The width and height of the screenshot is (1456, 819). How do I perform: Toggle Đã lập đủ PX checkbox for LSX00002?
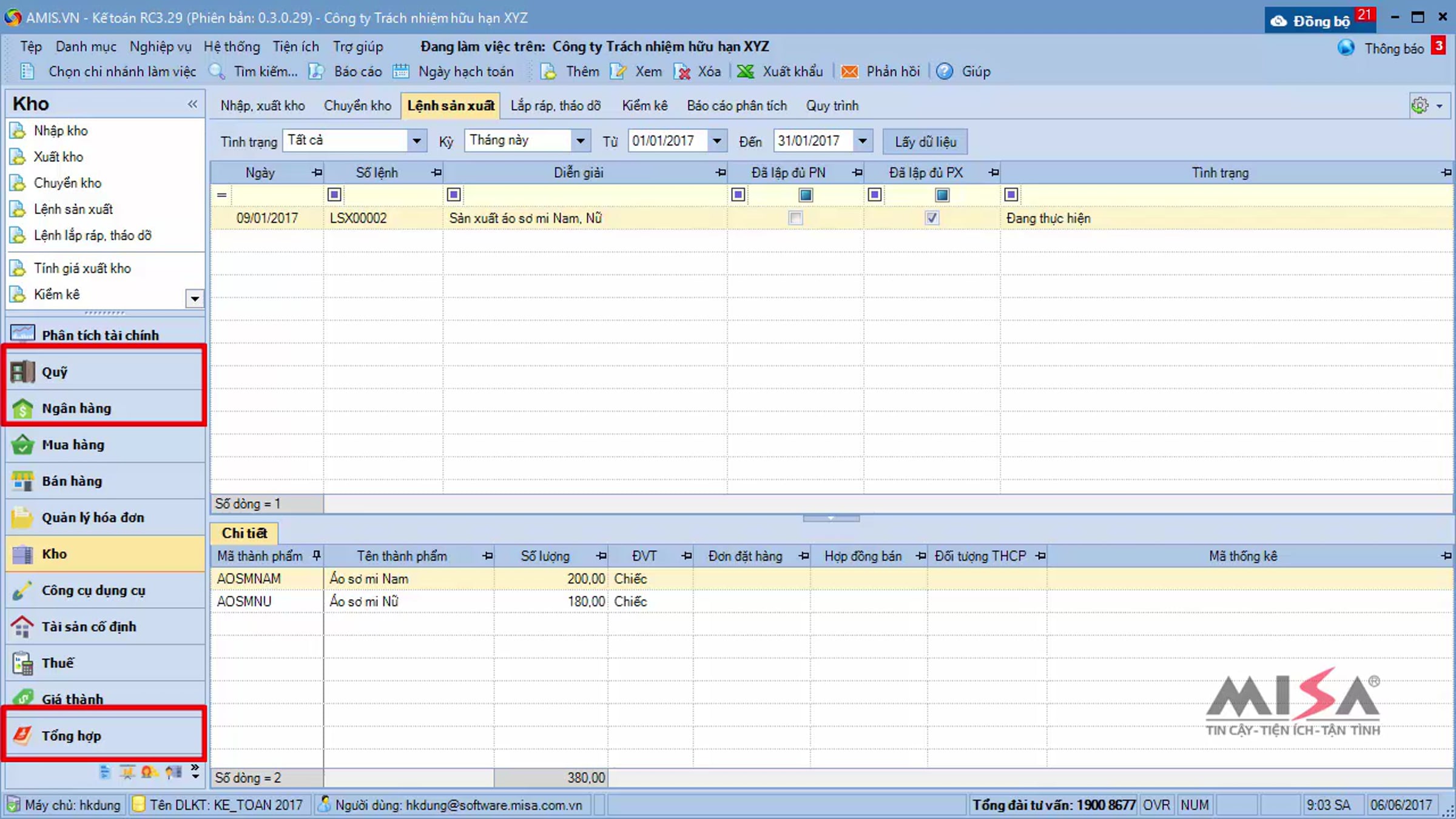point(932,218)
